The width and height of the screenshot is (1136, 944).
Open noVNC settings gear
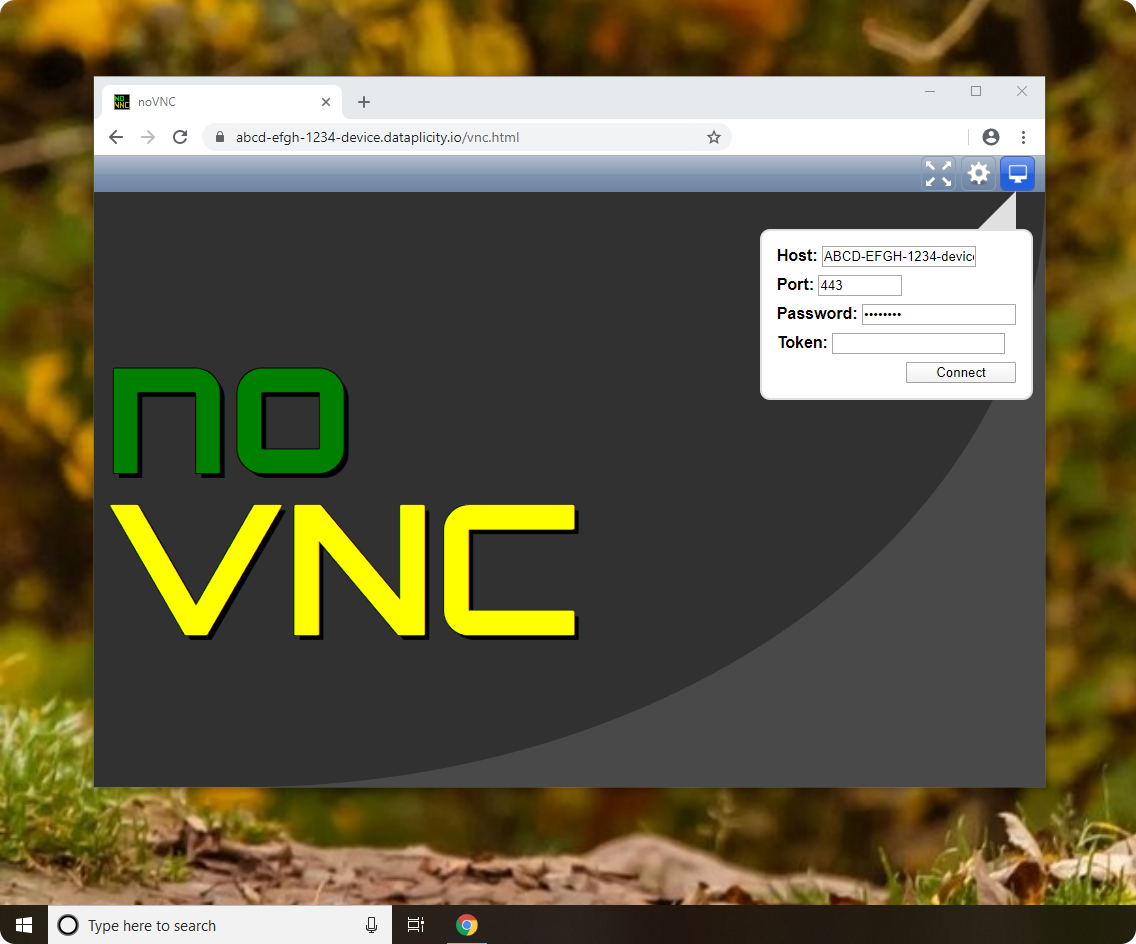(978, 174)
